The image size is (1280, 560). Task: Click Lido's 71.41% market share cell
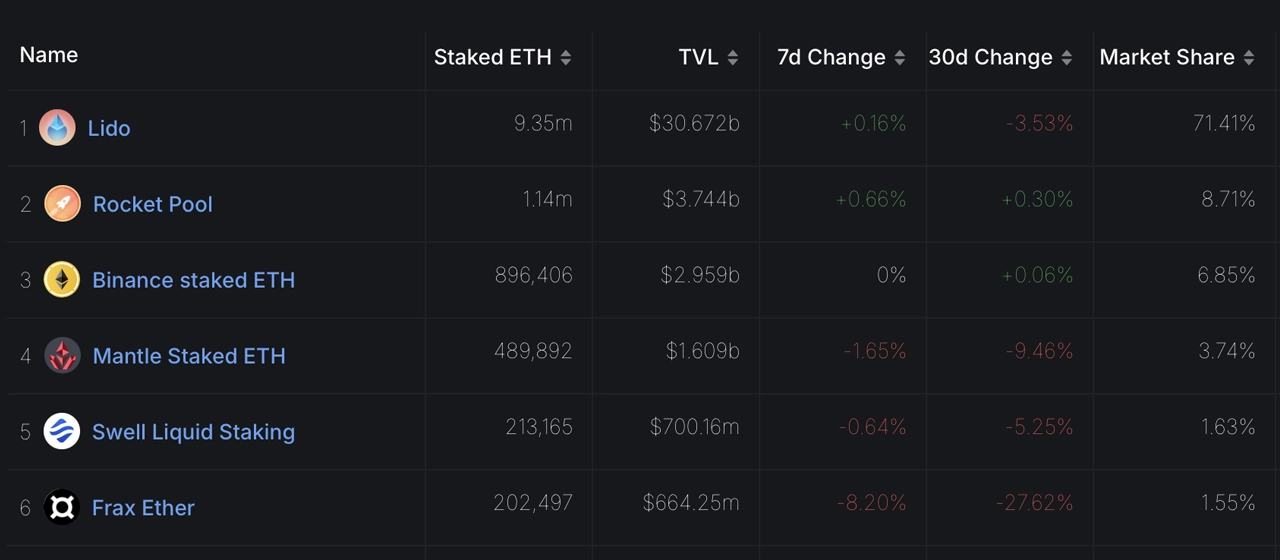click(x=1224, y=124)
